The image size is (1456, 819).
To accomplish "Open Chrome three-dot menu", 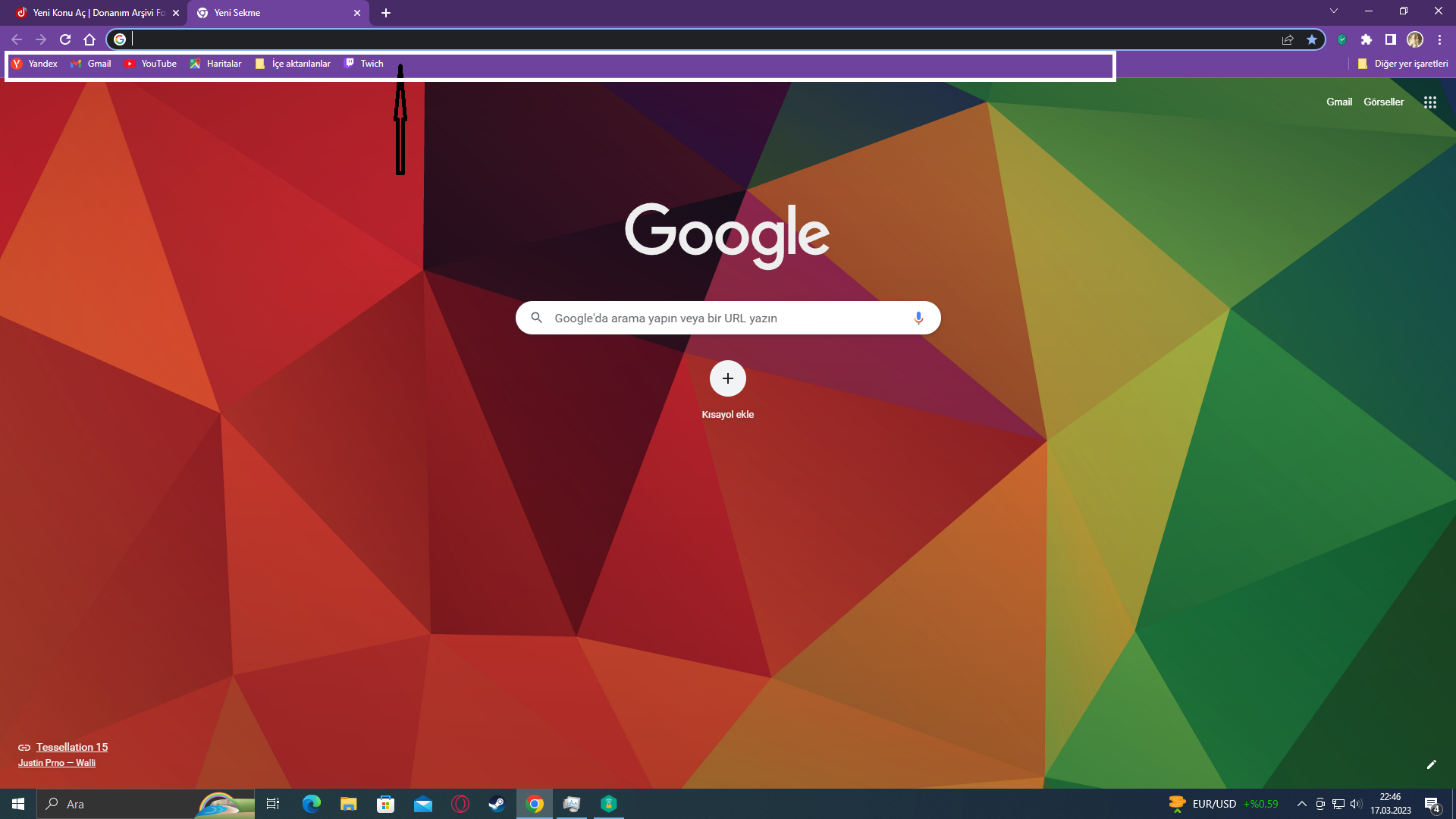I will pos(1439,39).
